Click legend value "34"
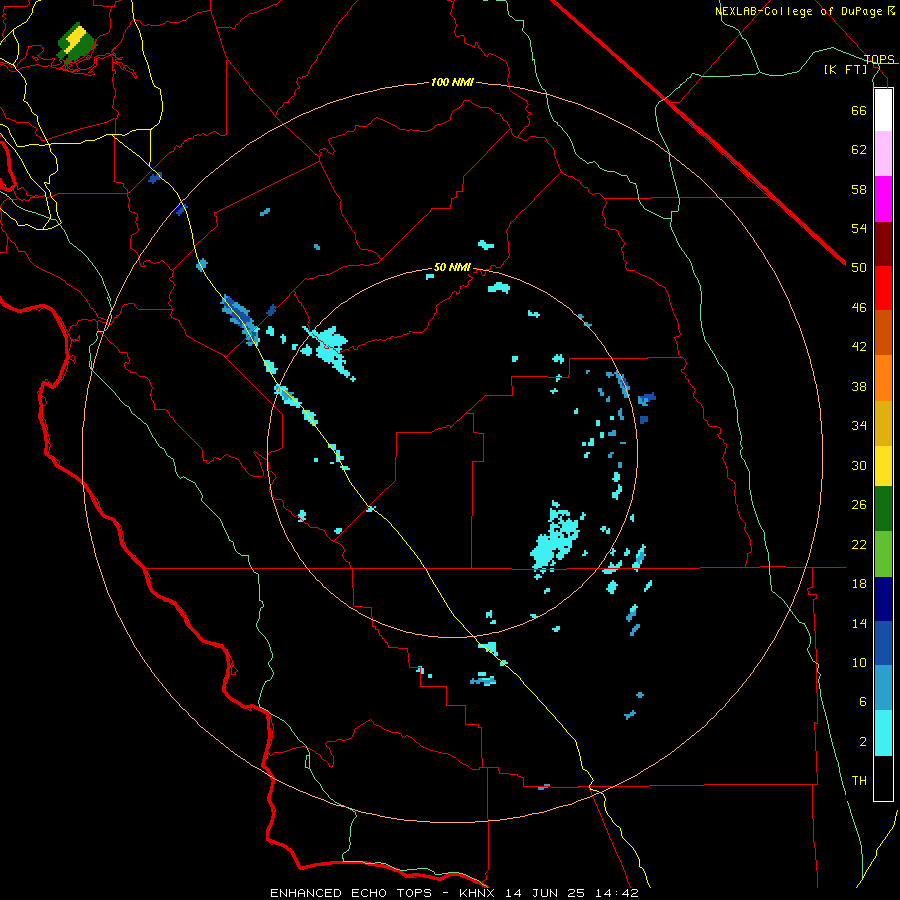The height and width of the screenshot is (900, 900). tap(859, 426)
